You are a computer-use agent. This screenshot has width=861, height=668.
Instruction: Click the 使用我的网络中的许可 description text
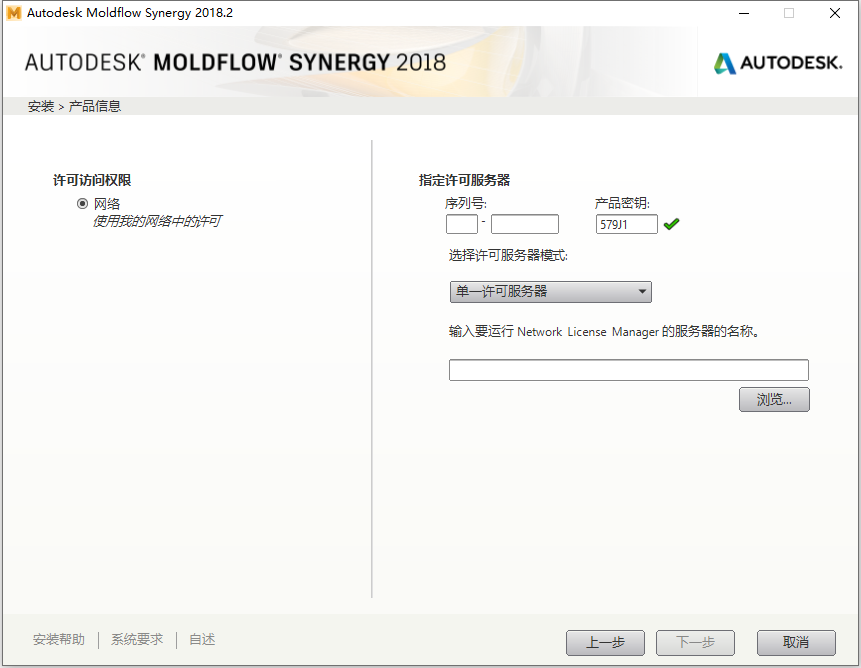tap(157, 221)
